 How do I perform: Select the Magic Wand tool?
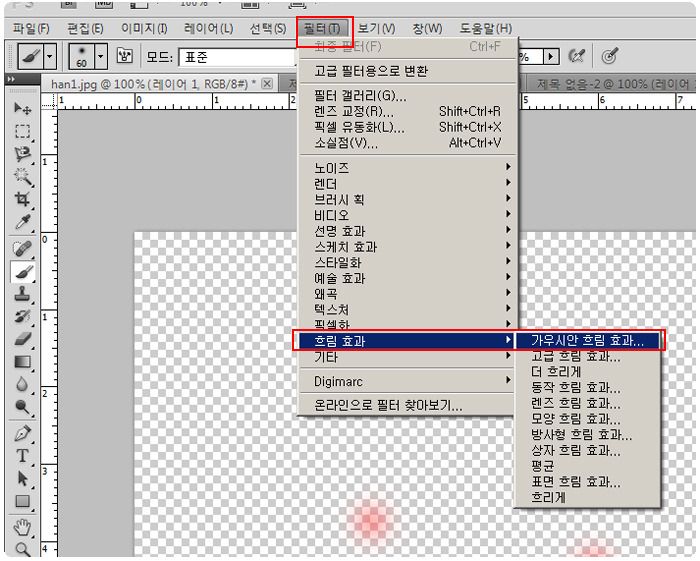click(x=22, y=177)
